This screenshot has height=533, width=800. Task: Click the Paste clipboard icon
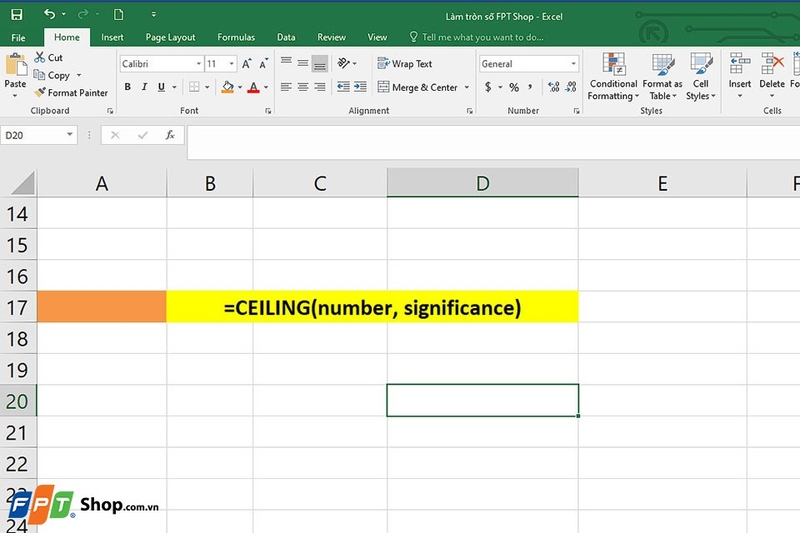(x=16, y=65)
